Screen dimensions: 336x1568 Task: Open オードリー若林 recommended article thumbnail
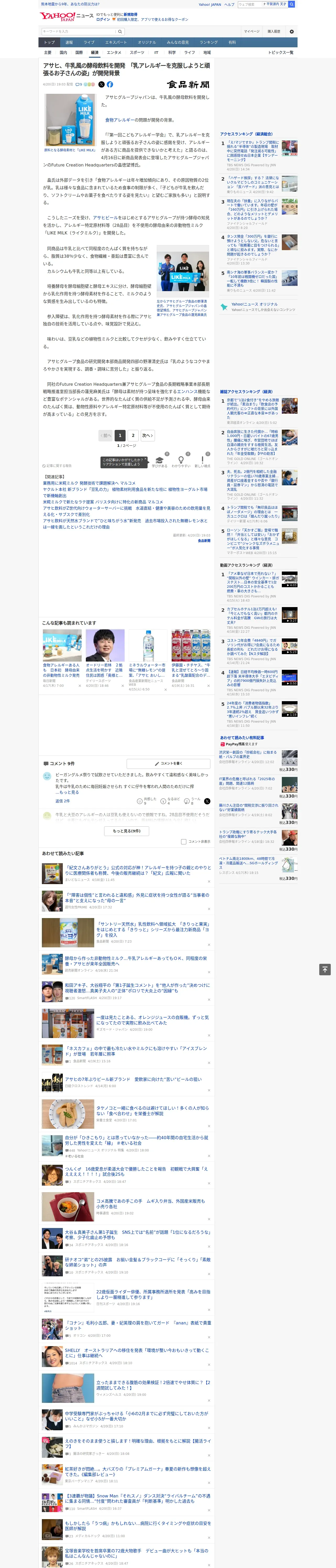tap(105, 645)
